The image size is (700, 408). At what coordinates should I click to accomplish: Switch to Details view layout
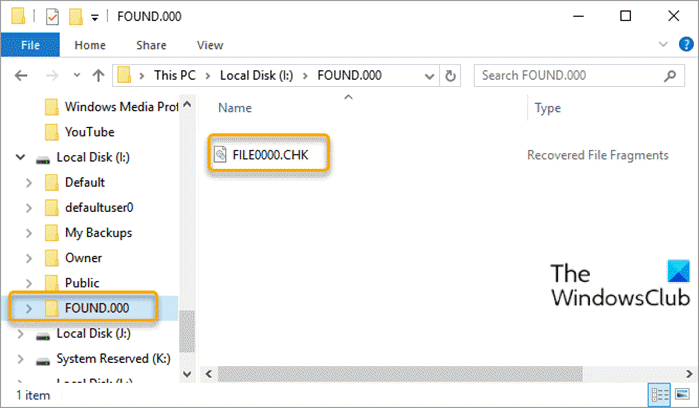point(659,395)
